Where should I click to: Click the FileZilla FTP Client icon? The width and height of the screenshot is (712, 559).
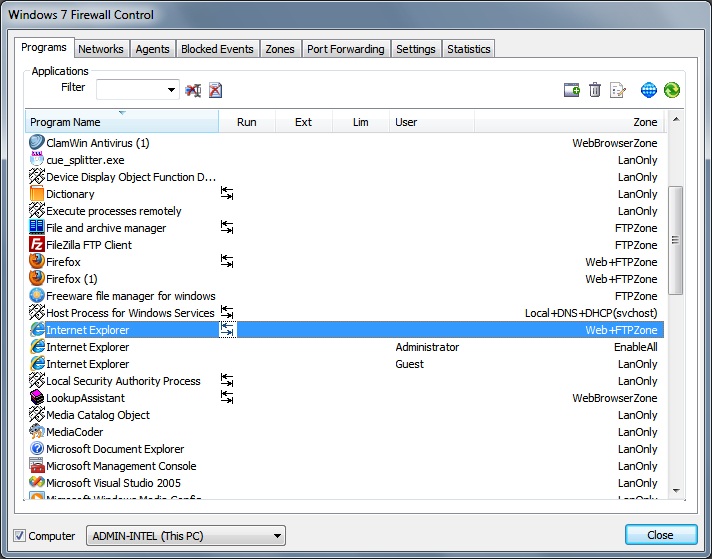point(37,245)
